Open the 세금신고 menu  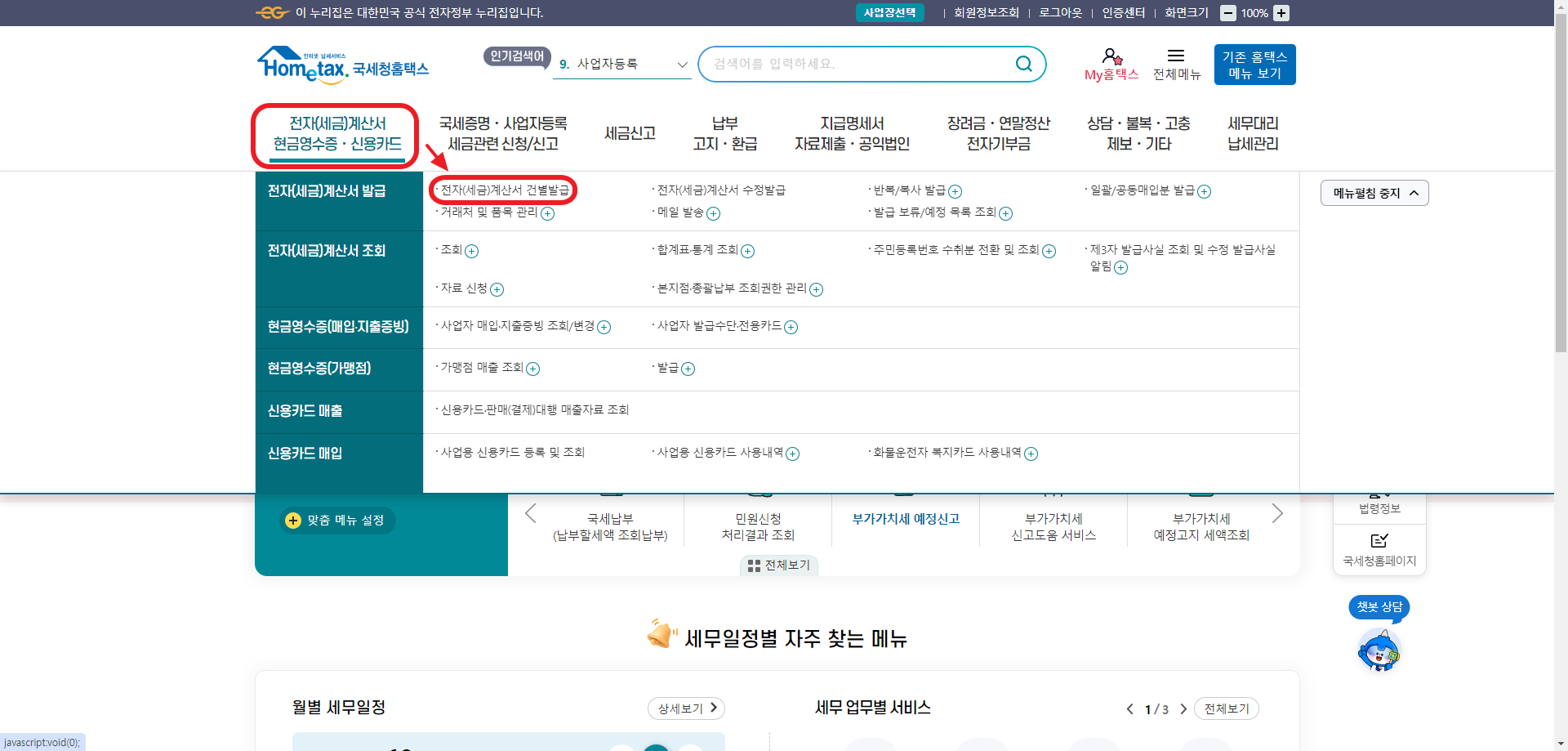click(x=630, y=132)
